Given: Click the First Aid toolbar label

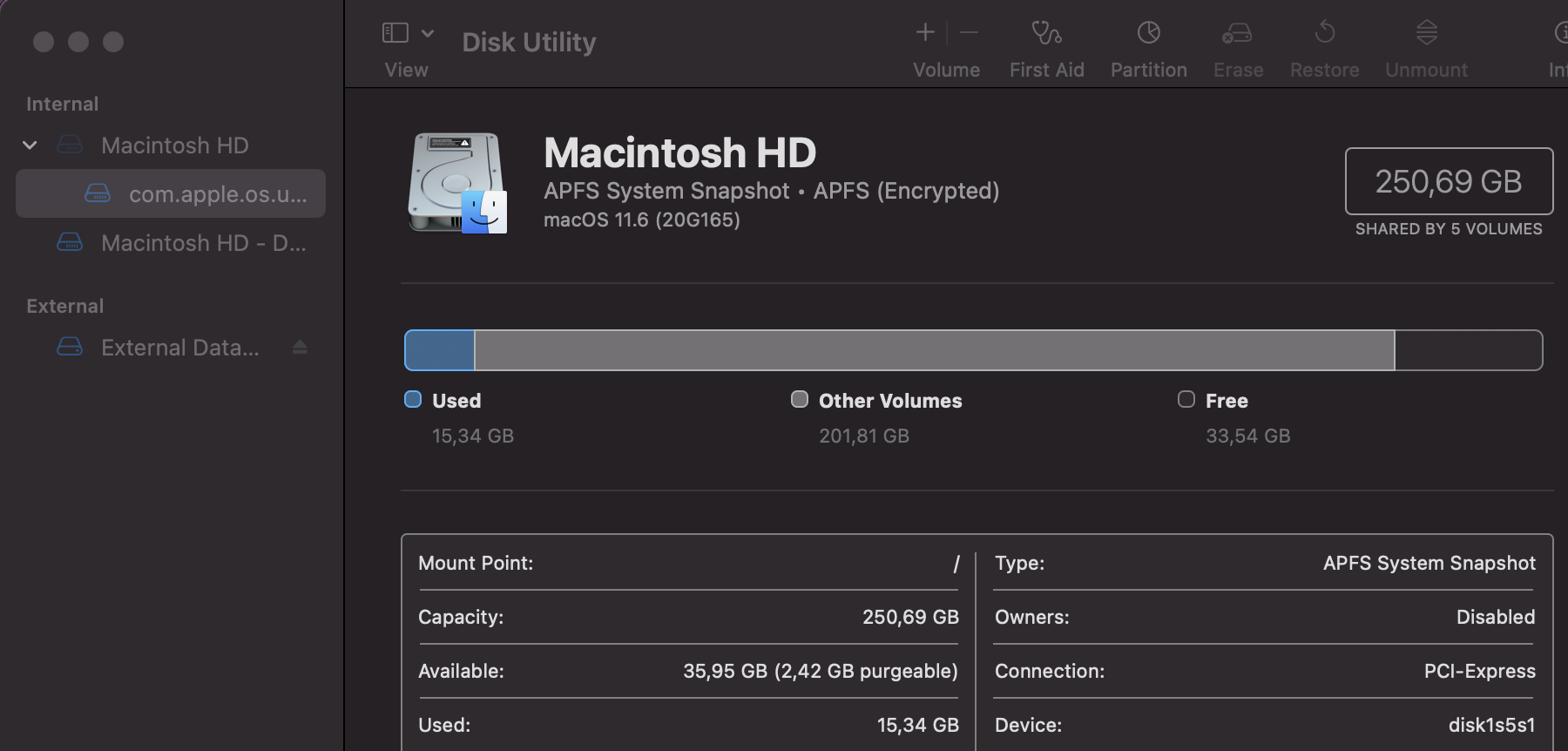Looking at the screenshot, I should pyautogui.click(x=1047, y=70).
